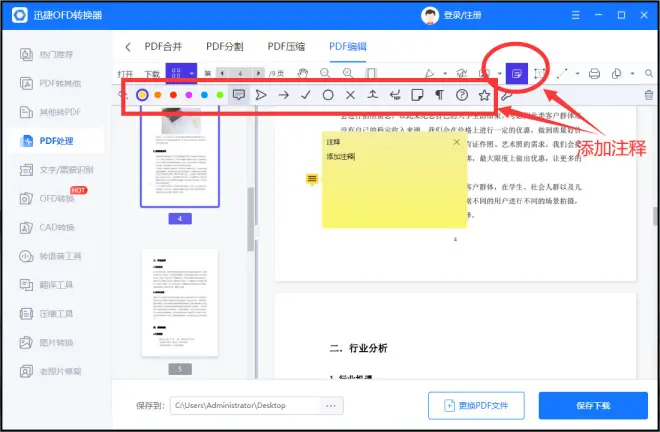
Task: Select the hand pan tool
Action: [303, 73]
